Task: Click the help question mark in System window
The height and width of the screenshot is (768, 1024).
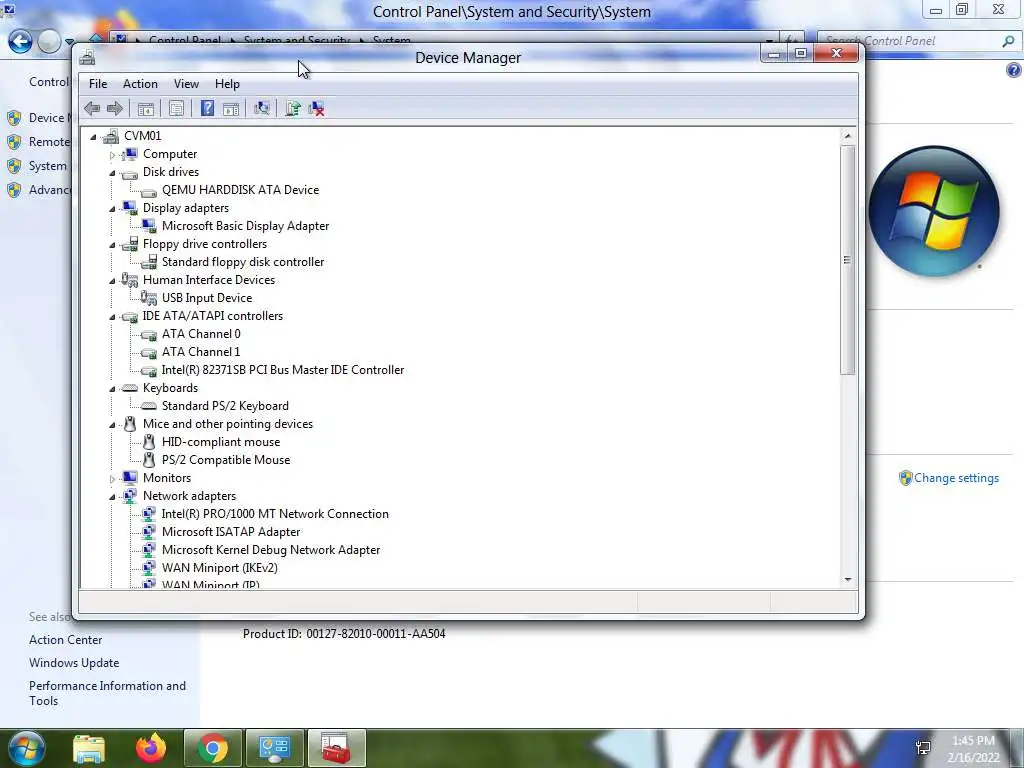Action: pos(1014,70)
